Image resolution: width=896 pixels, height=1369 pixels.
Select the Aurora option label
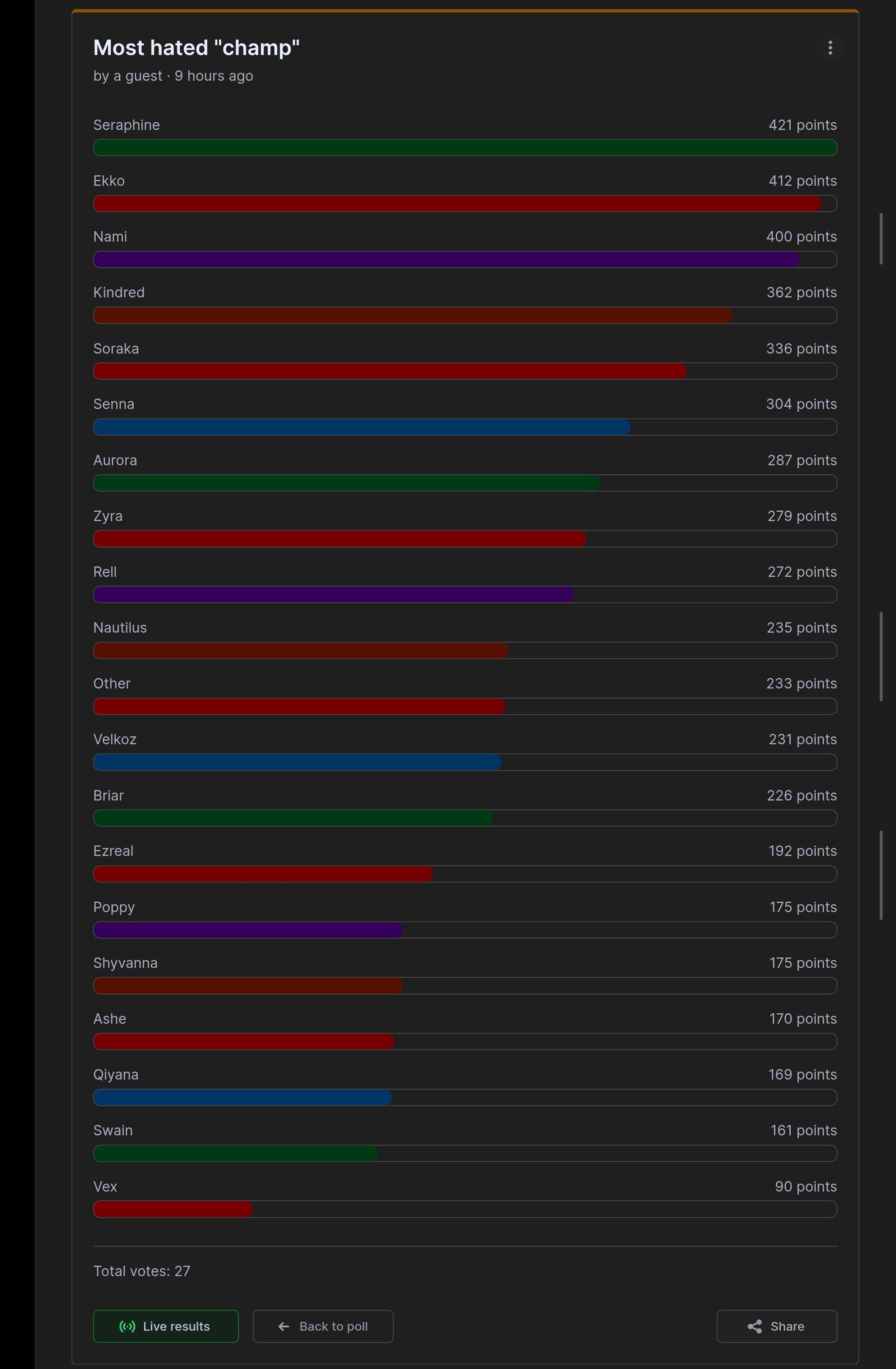[115, 460]
